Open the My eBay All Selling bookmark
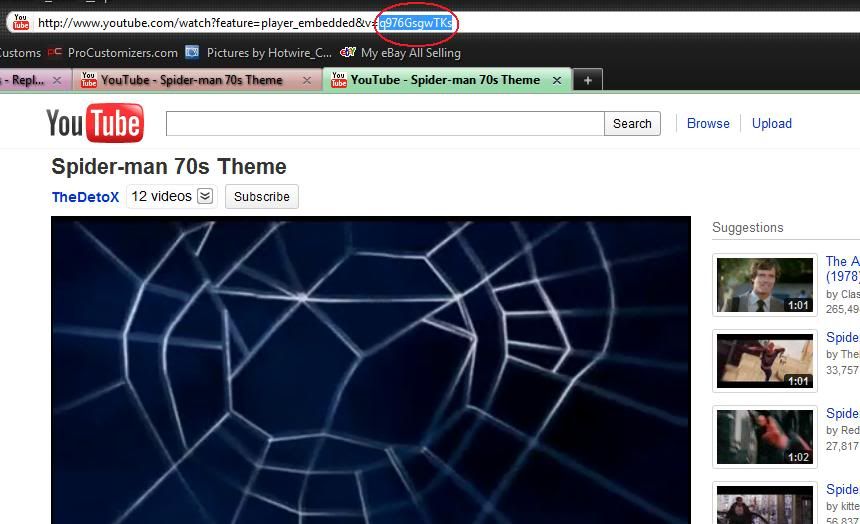 [410, 53]
